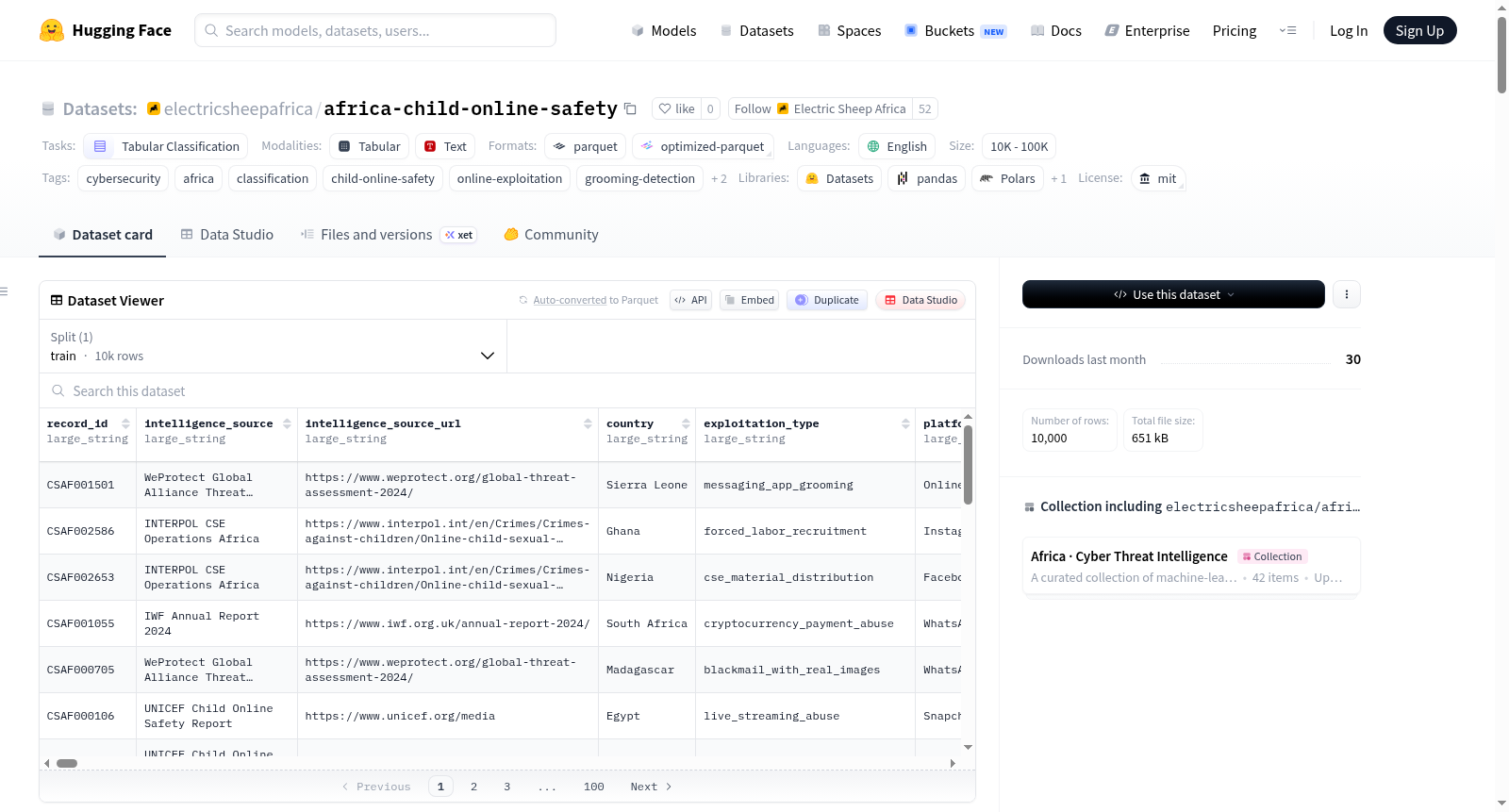This screenshot has height=812, width=1509.
Task: Open the electricsheepafrica owner link
Action: pyautogui.click(x=238, y=108)
